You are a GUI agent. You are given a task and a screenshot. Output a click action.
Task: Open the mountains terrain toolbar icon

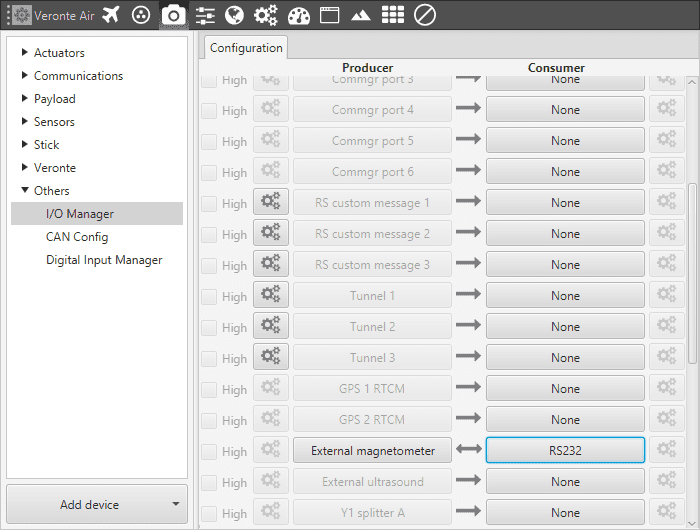tap(361, 16)
